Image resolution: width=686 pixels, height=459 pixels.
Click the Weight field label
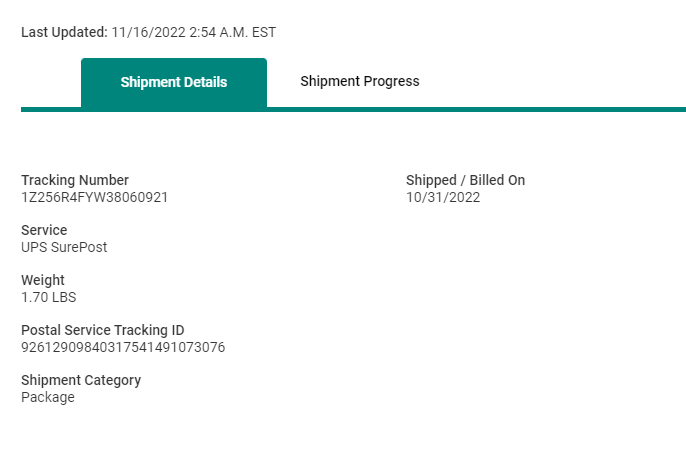coord(43,280)
